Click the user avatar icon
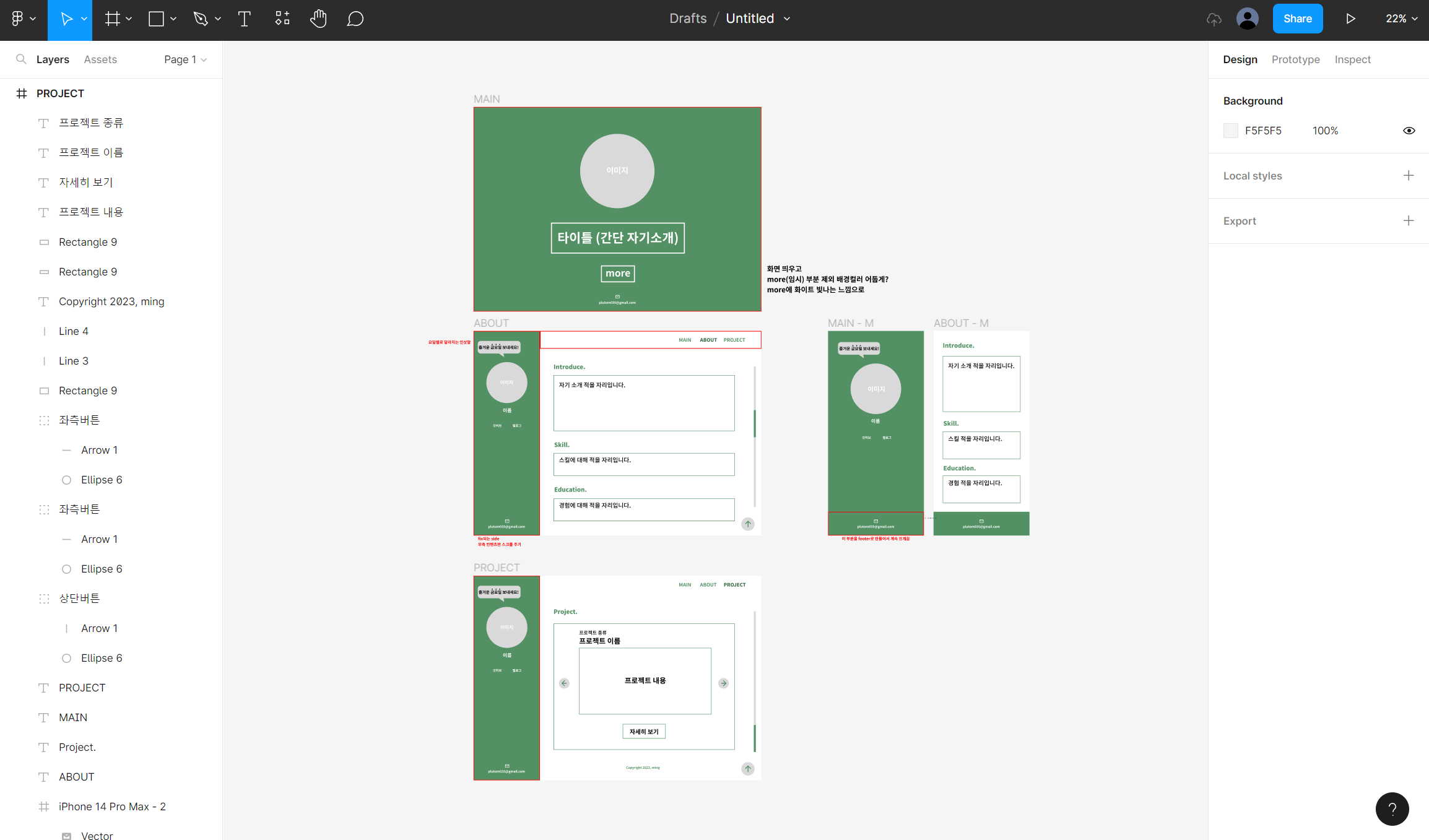This screenshot has width=1429, height=840. [x=1247, y=19]
